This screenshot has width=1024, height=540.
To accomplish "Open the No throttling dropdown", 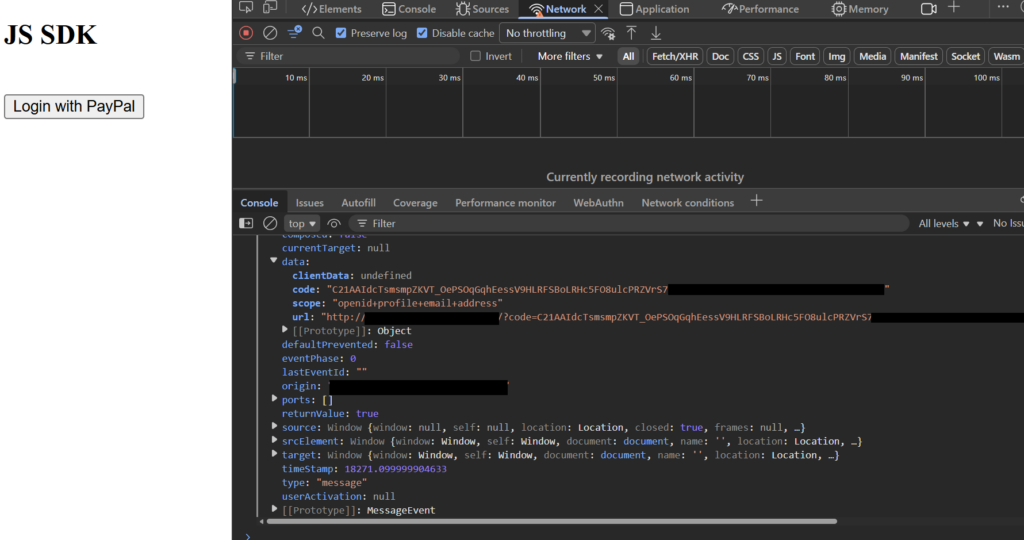I will [548, 33].
